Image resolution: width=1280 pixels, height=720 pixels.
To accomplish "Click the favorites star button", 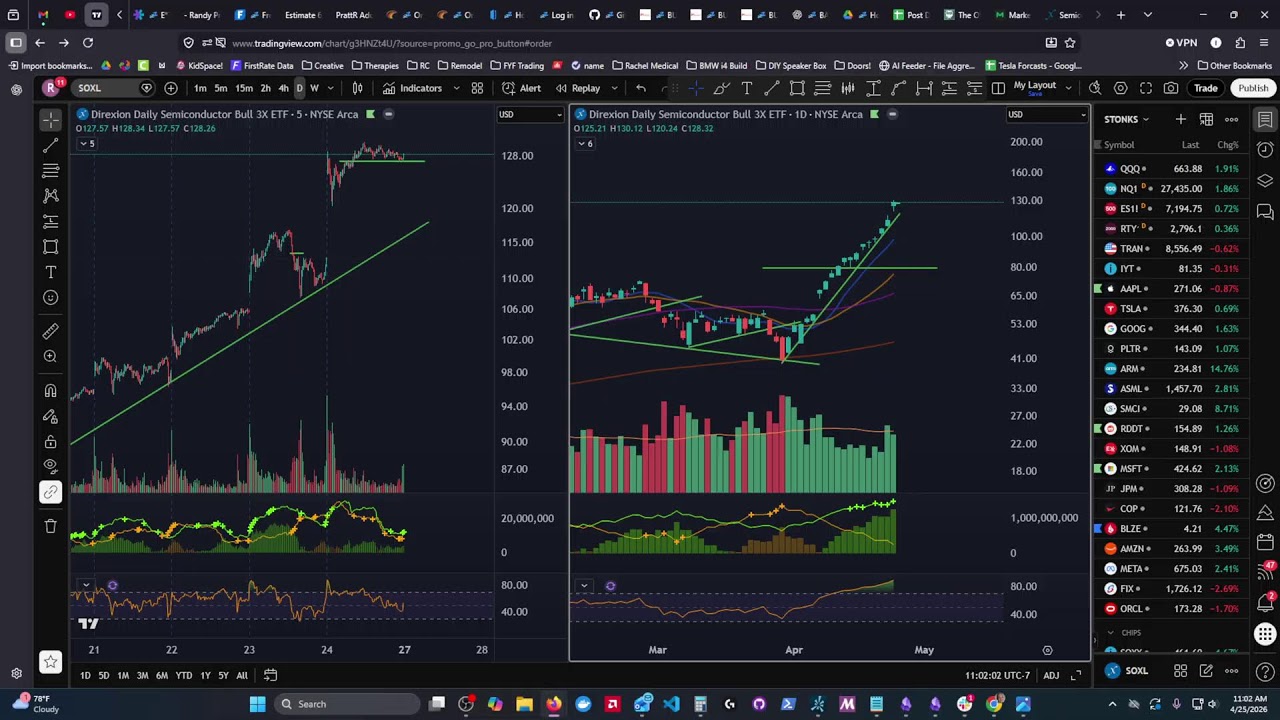I will 50,661.
